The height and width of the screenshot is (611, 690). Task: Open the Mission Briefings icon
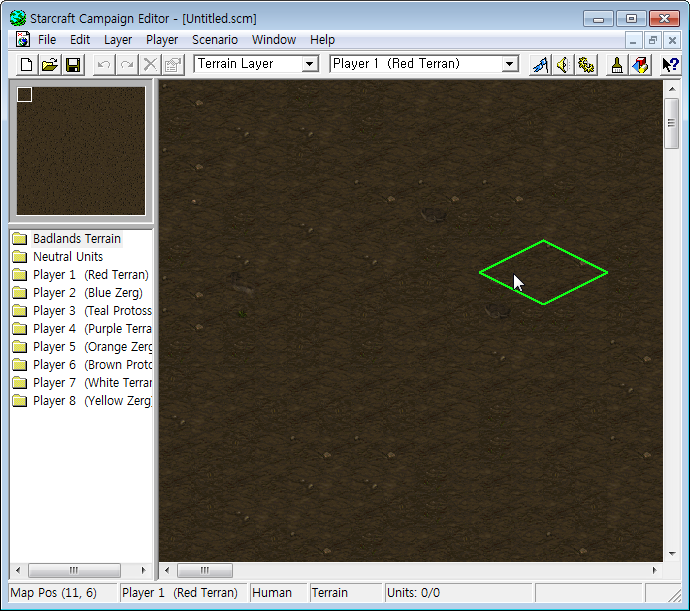[540, 65]
